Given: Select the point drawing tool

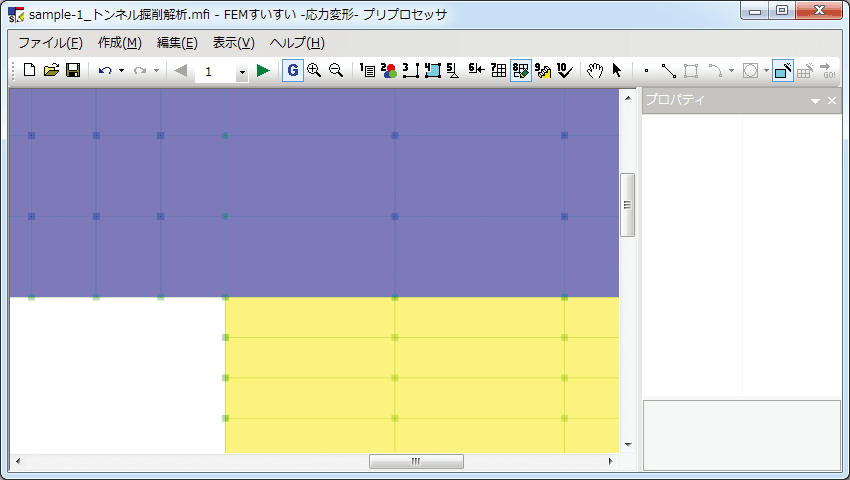Looking at the screenshot, I should (646, 71).
